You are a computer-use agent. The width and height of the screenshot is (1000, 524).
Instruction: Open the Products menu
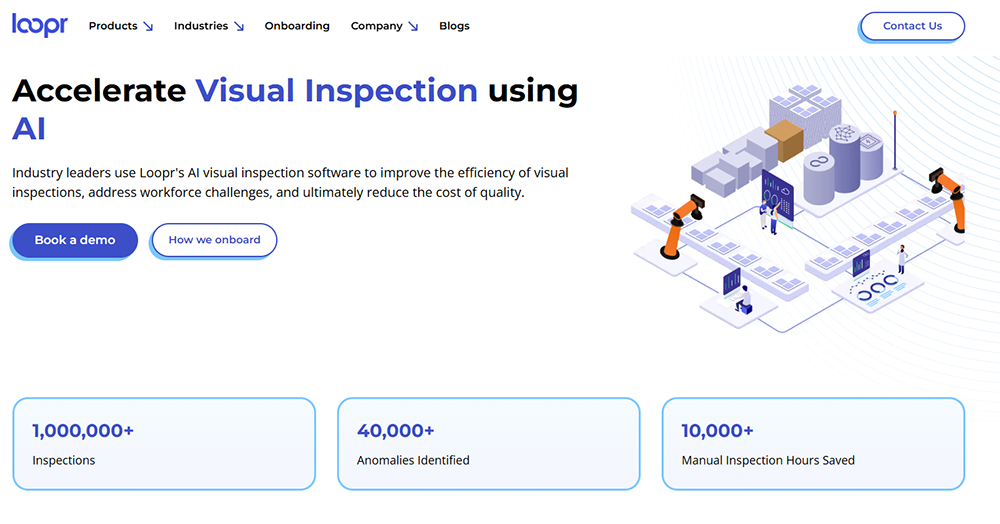click(113, 26)
